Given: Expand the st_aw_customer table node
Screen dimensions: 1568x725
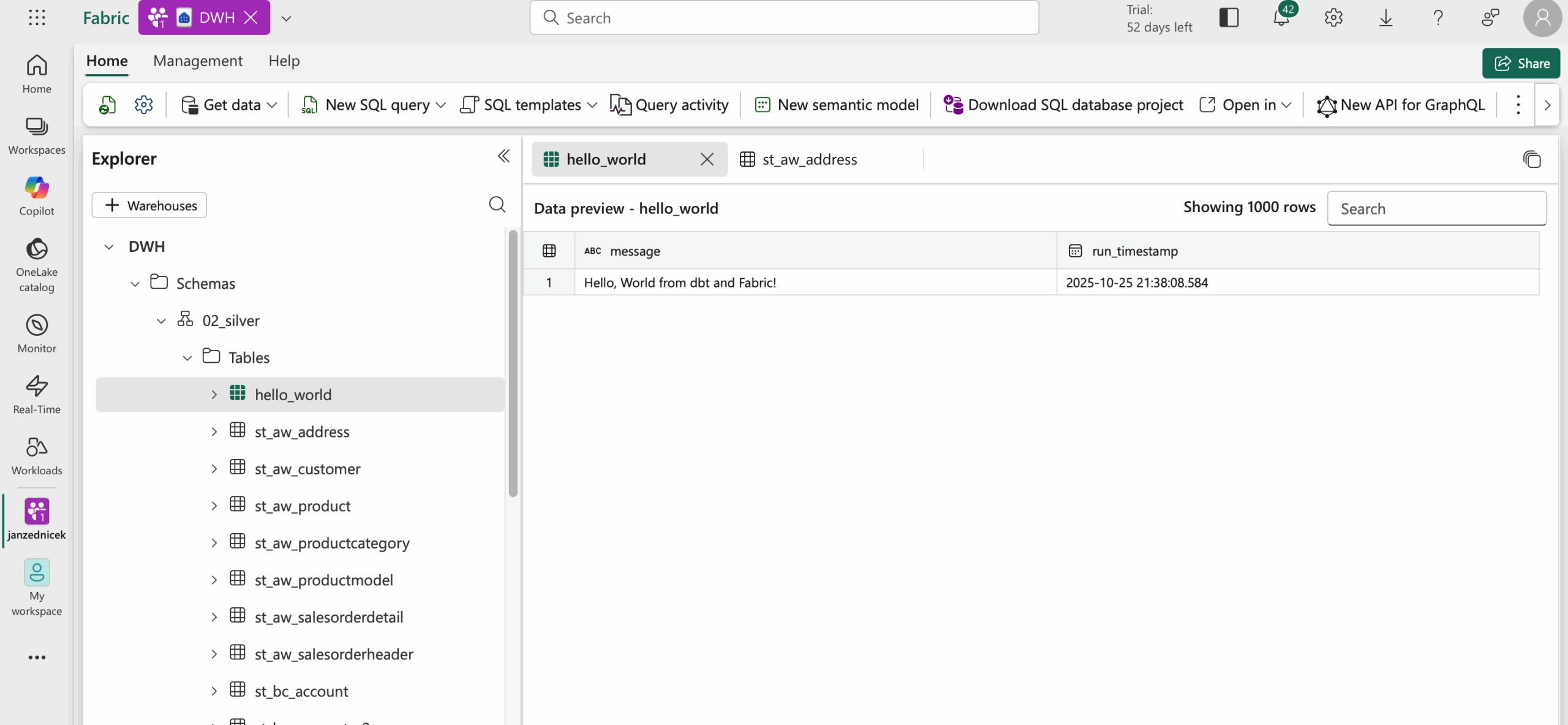Looking at the screenshot, I should coord(214,469).
